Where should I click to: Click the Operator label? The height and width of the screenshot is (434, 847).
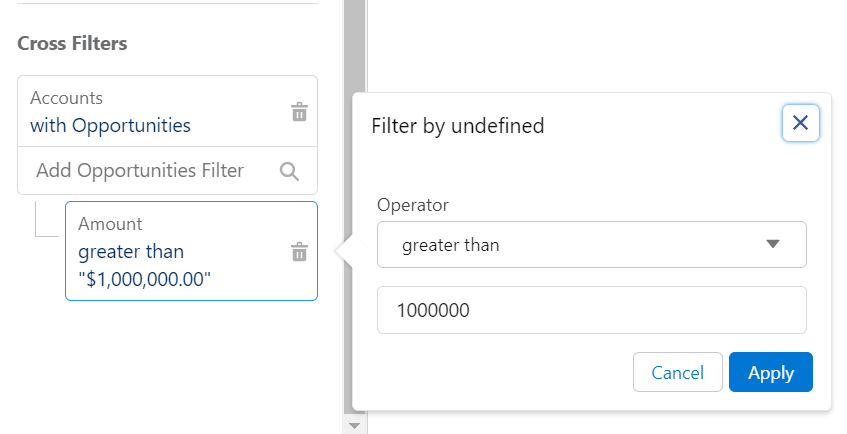(x=413, y=205)
